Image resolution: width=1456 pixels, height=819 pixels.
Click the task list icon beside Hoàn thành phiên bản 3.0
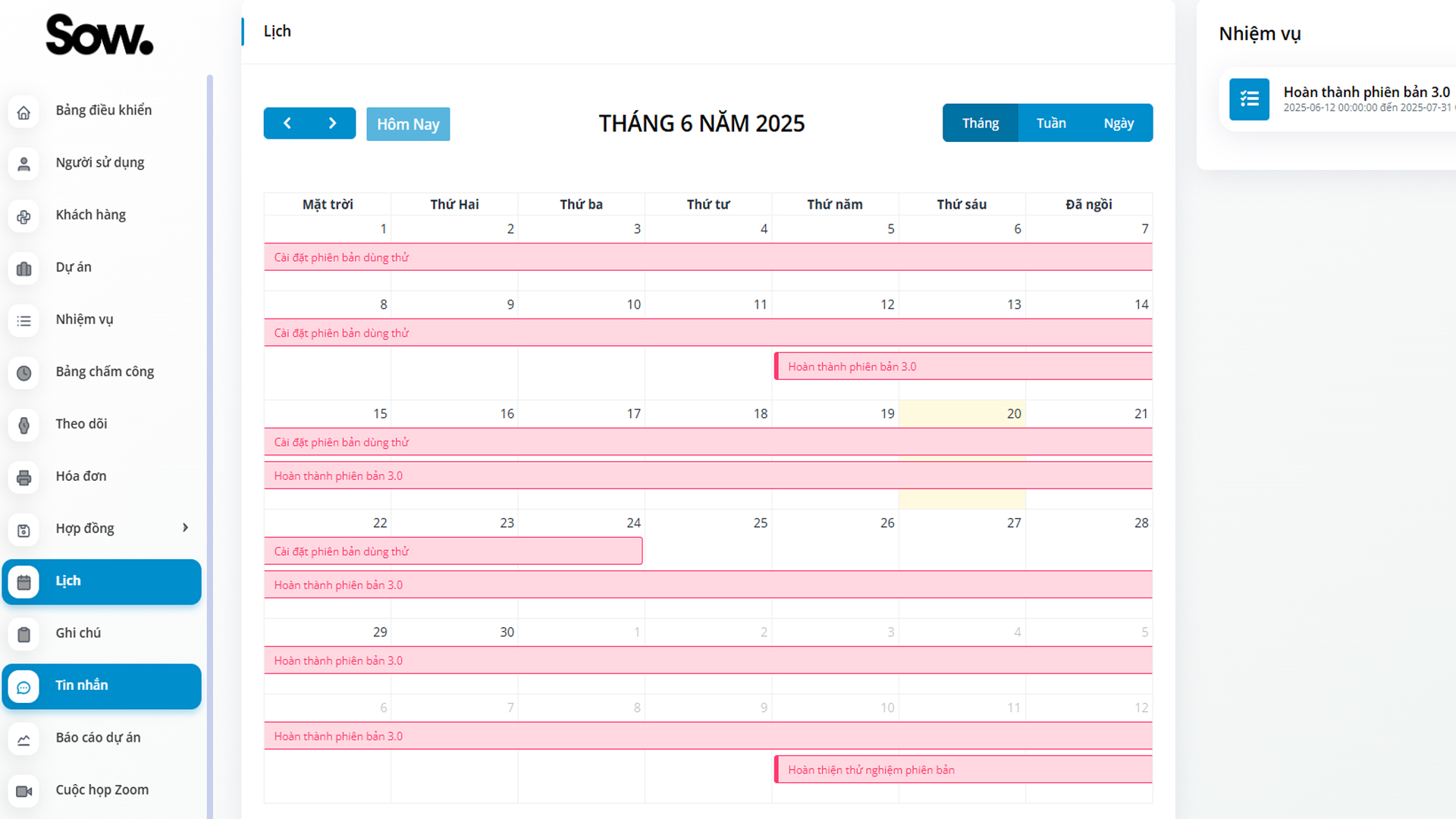[1249, 99]
